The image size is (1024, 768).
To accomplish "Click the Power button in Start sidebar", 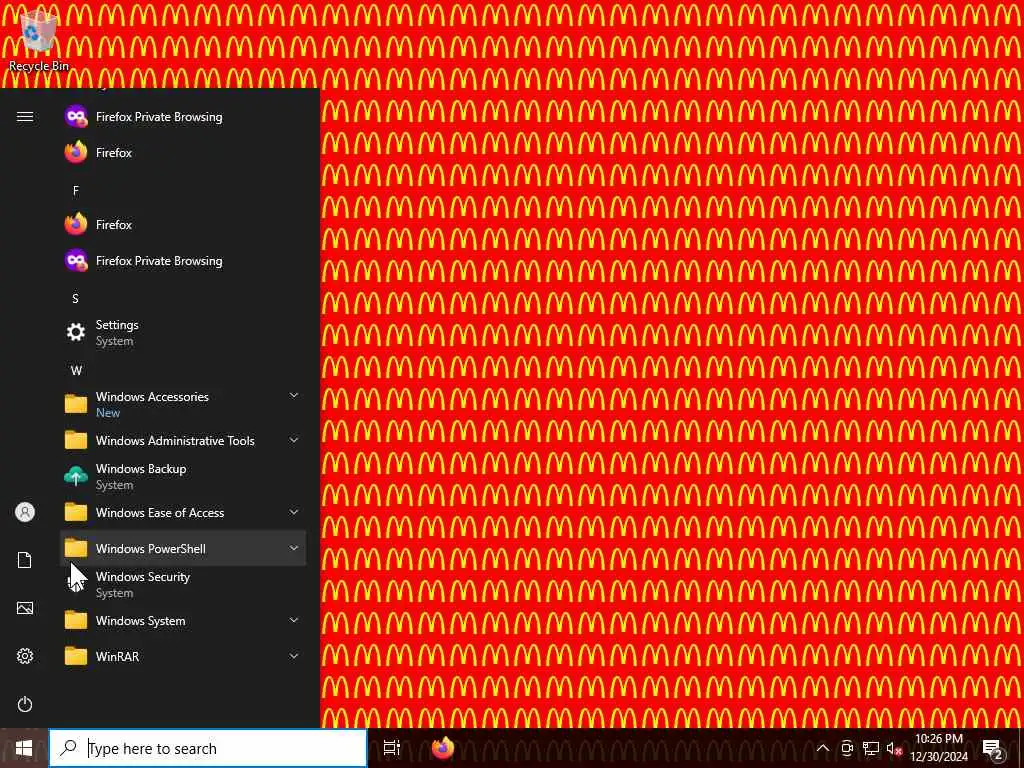I will coord(25,704).
